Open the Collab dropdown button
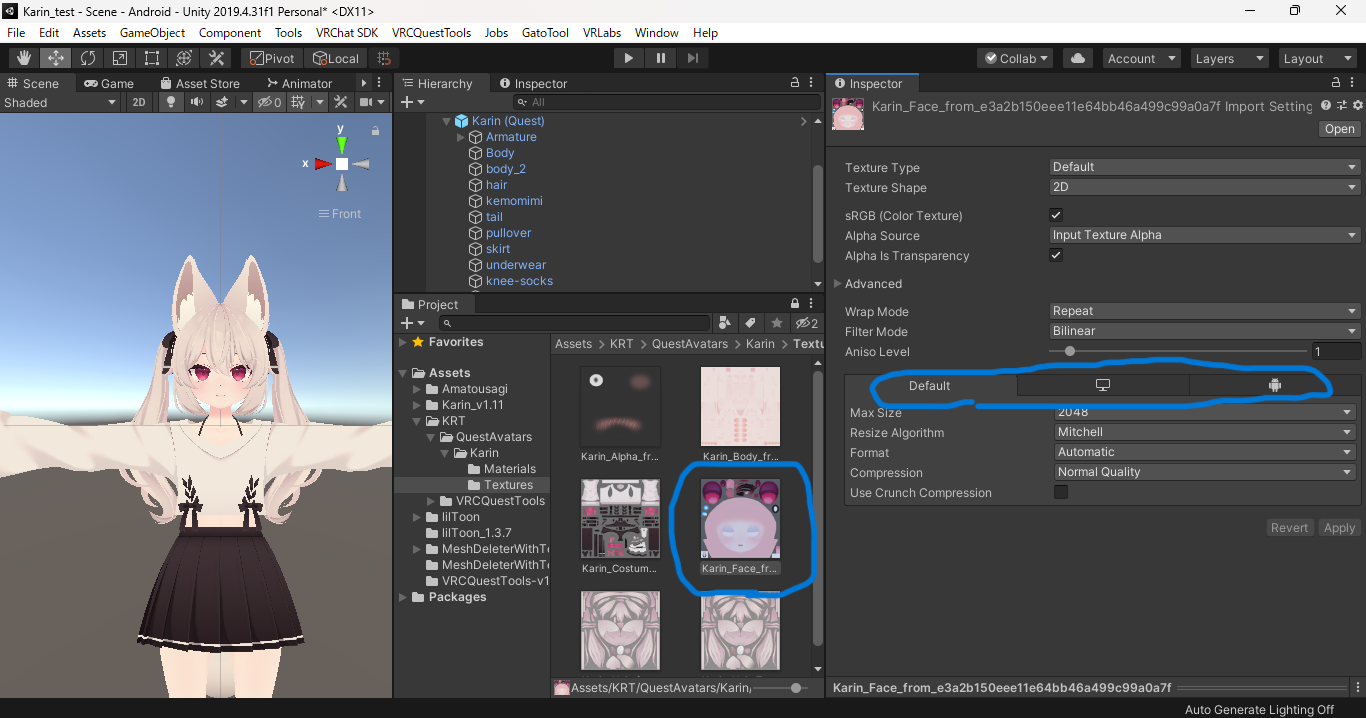The width and height of the screenshot is (1366, 718). coord(1016,58)
